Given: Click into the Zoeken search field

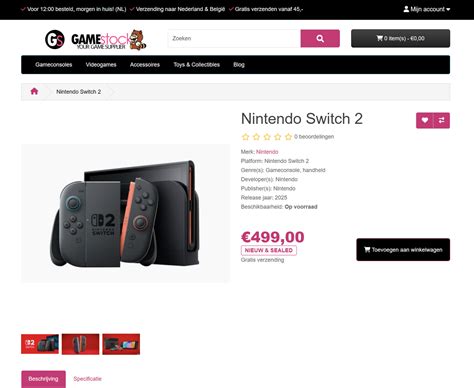Looking at the screenshot, I should click(234, 38).
